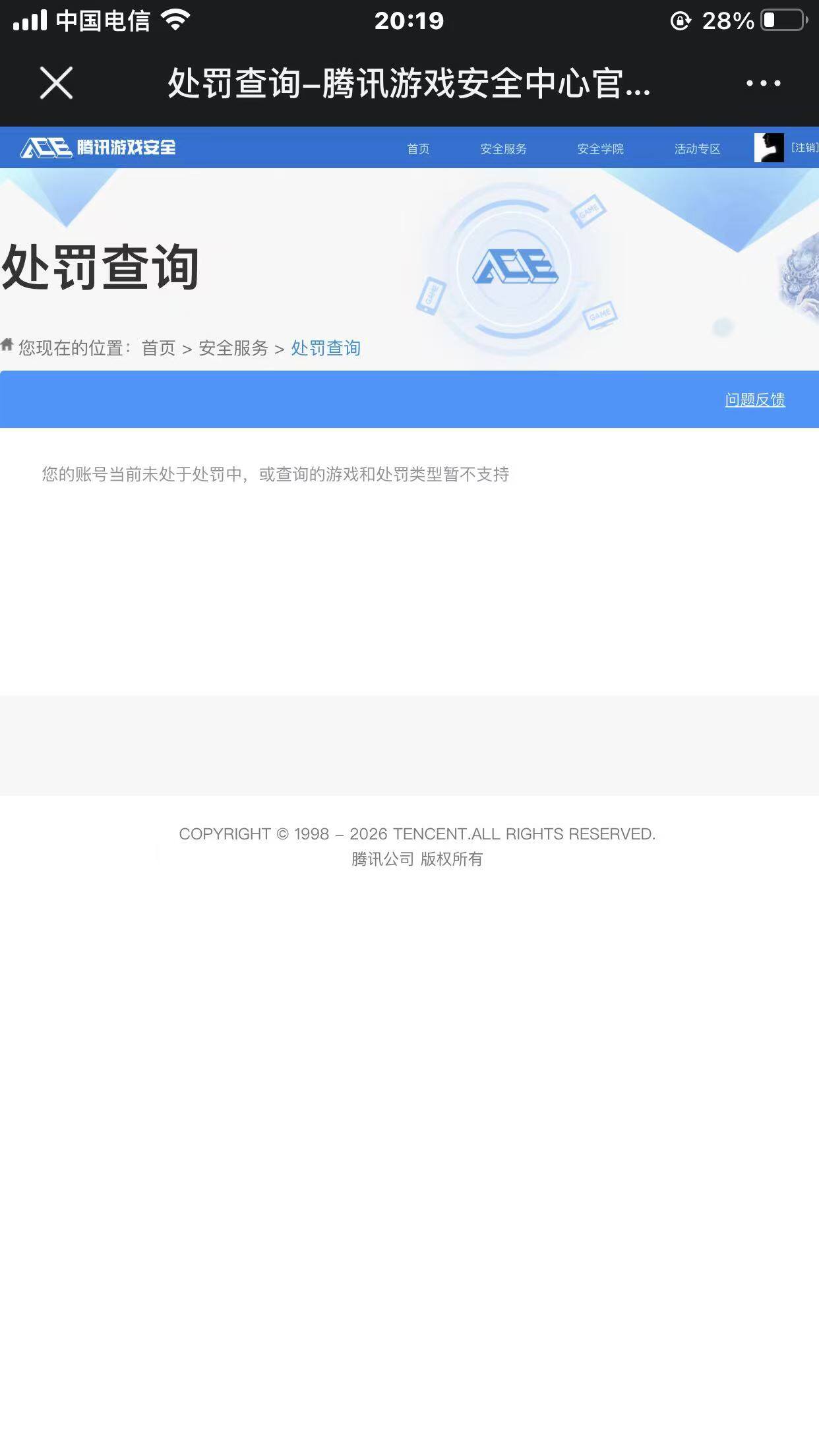Follow the 安全服务 breadcrumb link

[x=233, y=348]
